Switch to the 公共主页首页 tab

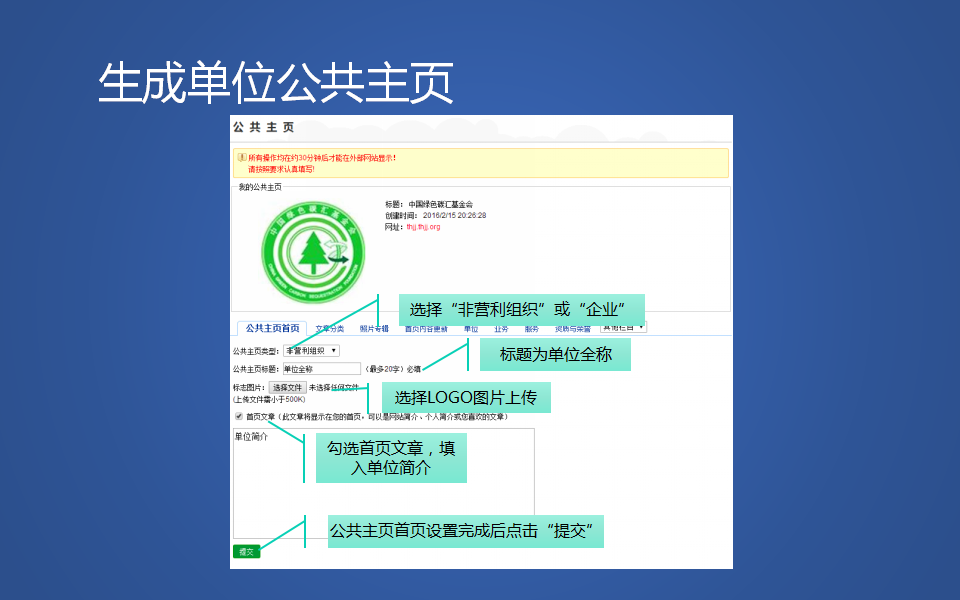pos(272,328)
